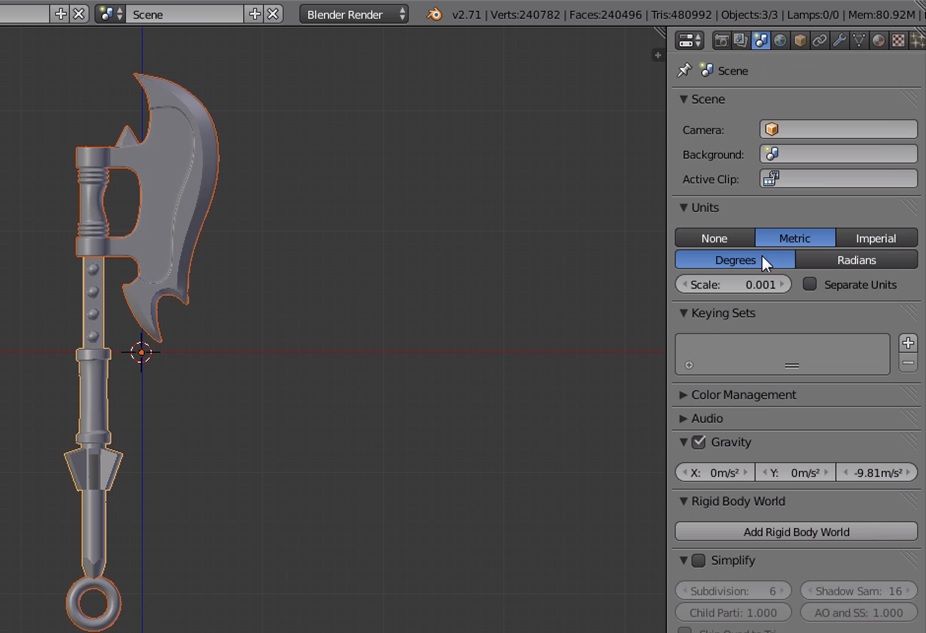The width and height of the screenshot is (926, 633).
Task: Click the 3D cursor in the viewport
Action: [141, 352]
